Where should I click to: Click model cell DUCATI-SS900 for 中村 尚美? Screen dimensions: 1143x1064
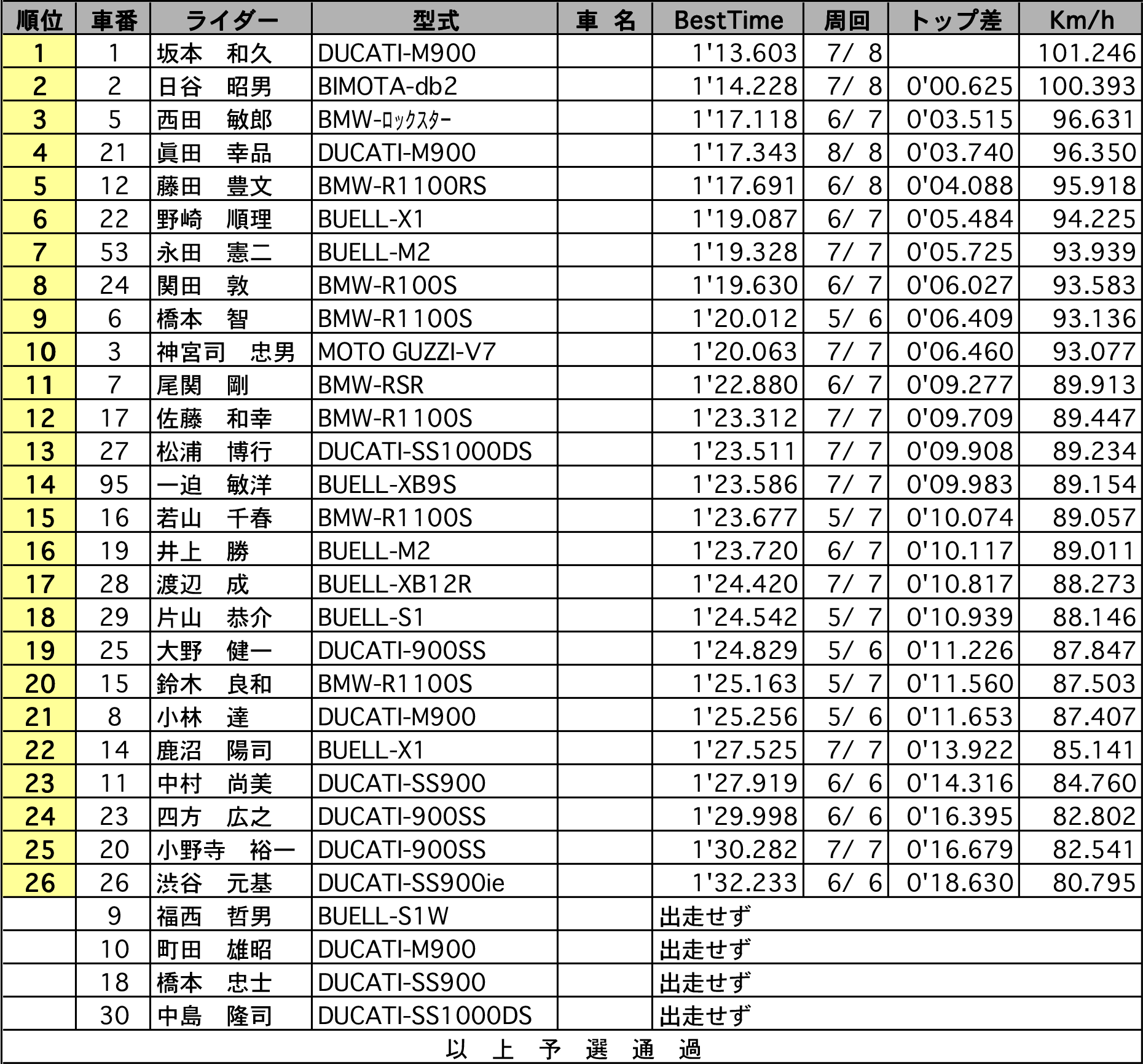click(401, 783)
